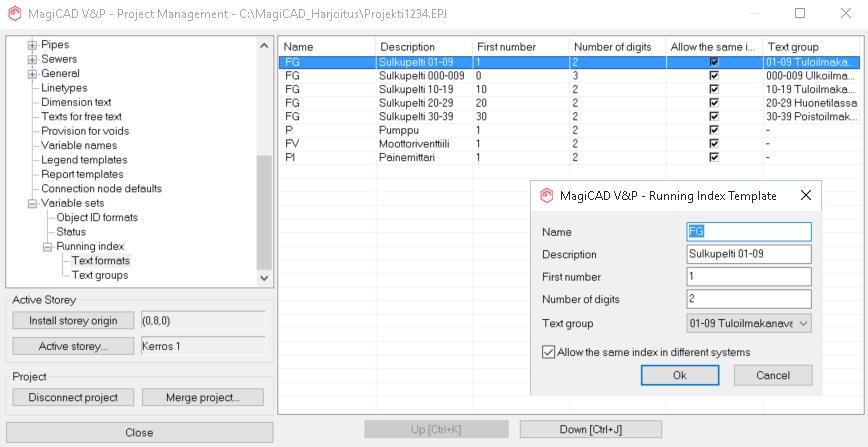Image resolution: width=868 pixels, height=447 pixels.
Task: Select Text groups tree item
Action: tap(100, 275)
